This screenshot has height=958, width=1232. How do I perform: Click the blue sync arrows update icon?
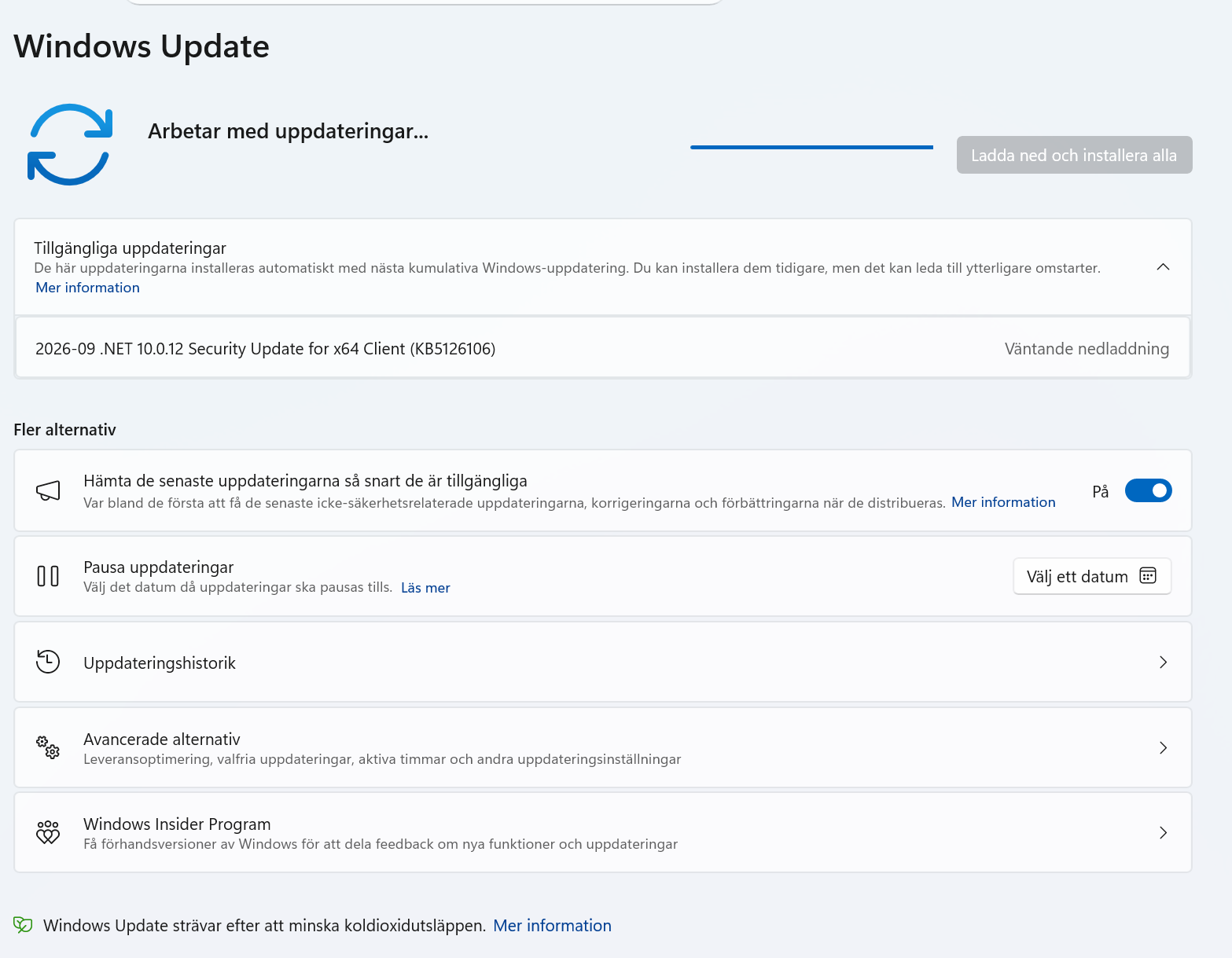[70, 145]
